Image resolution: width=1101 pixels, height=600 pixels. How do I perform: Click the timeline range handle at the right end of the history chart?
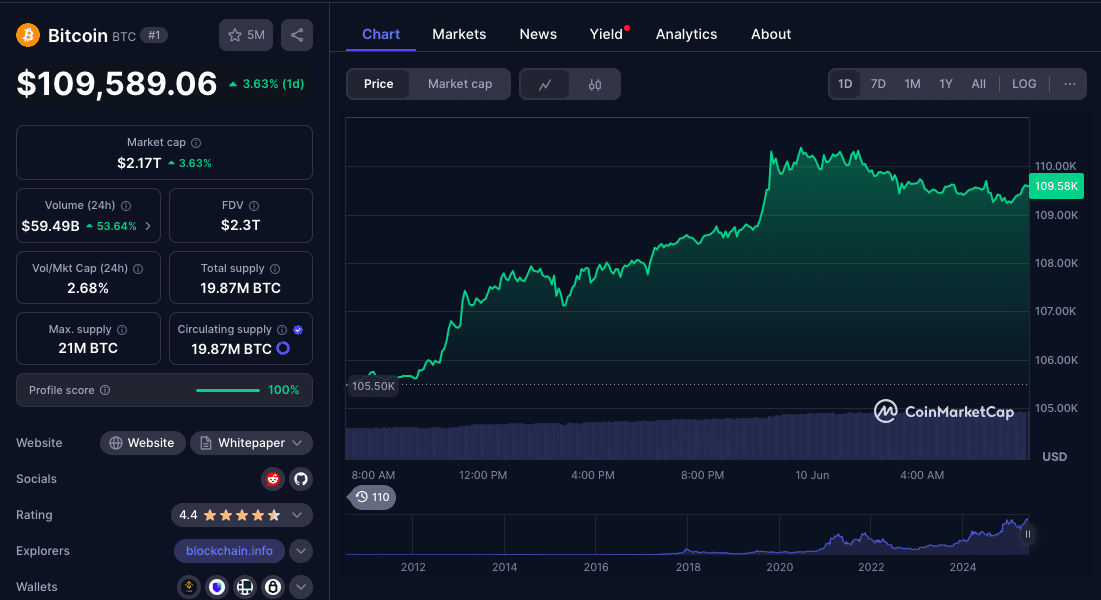tap(1027, 534)
